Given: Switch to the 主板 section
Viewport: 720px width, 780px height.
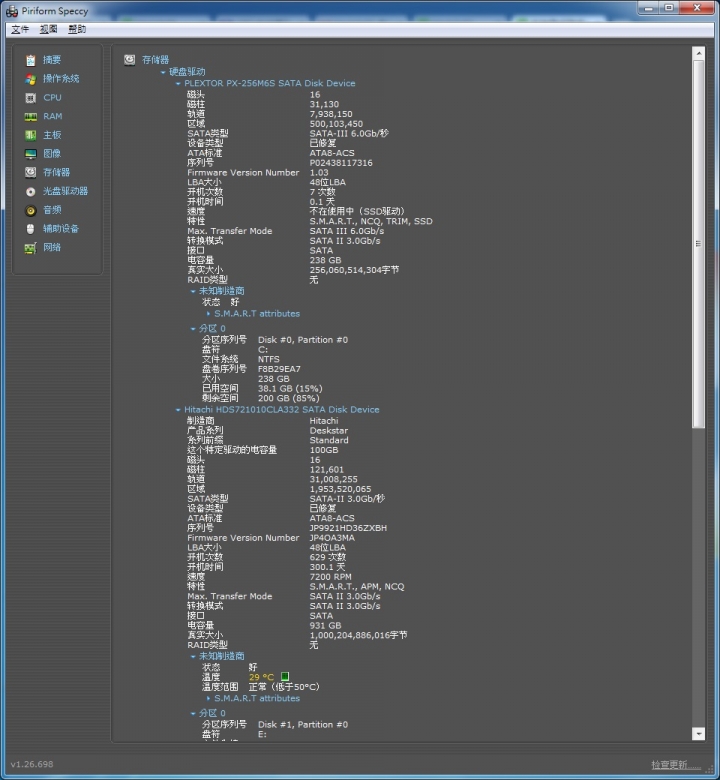Looking at the screenshot, I should pos(52,135).
